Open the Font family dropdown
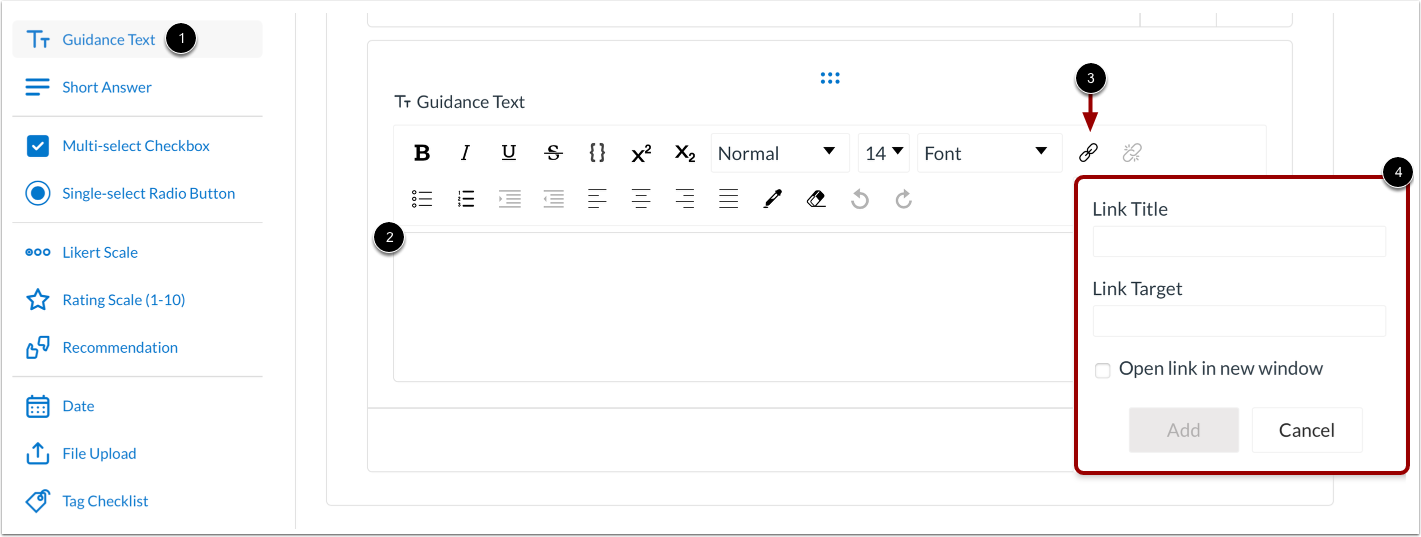Screen dimensions: 1421x537 point(990,153)
